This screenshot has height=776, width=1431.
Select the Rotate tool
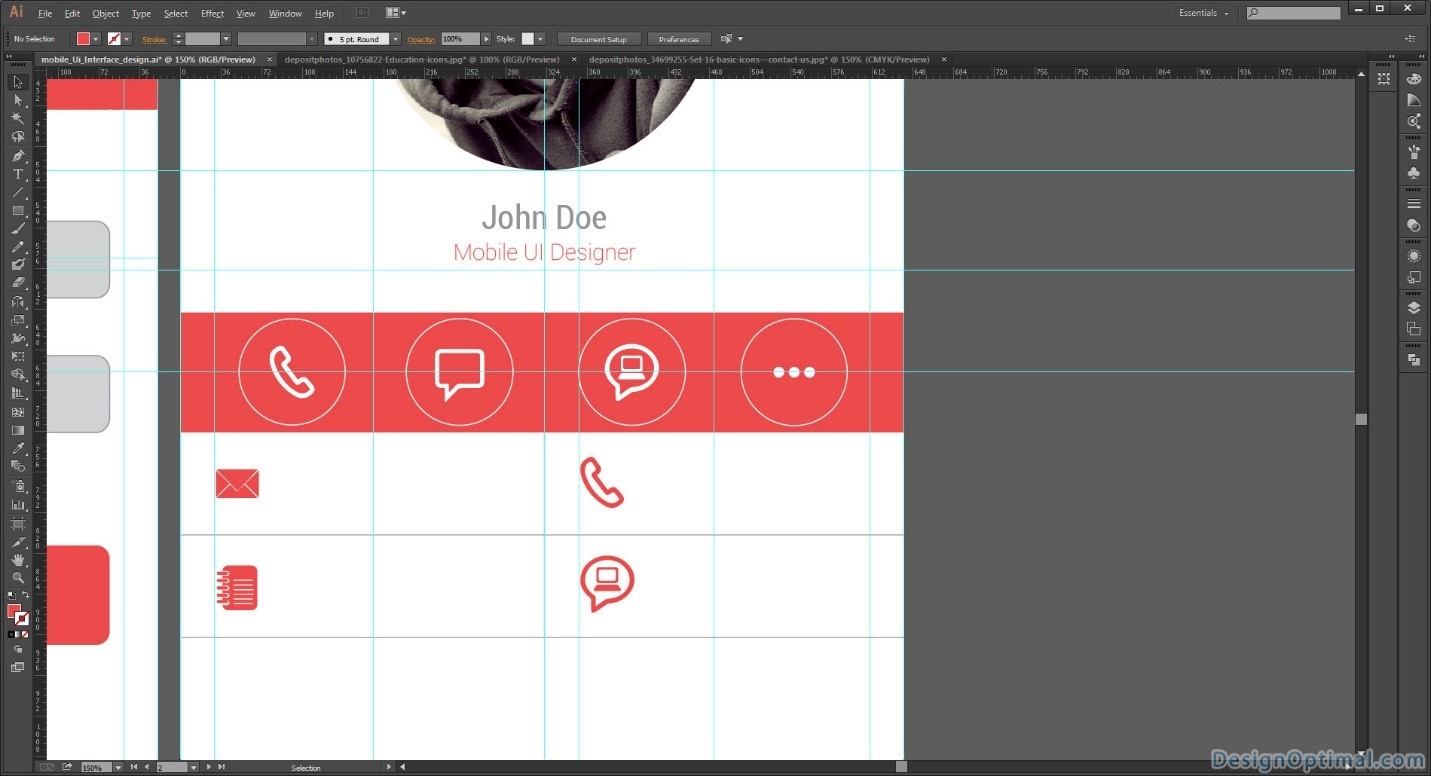[17, 301]
